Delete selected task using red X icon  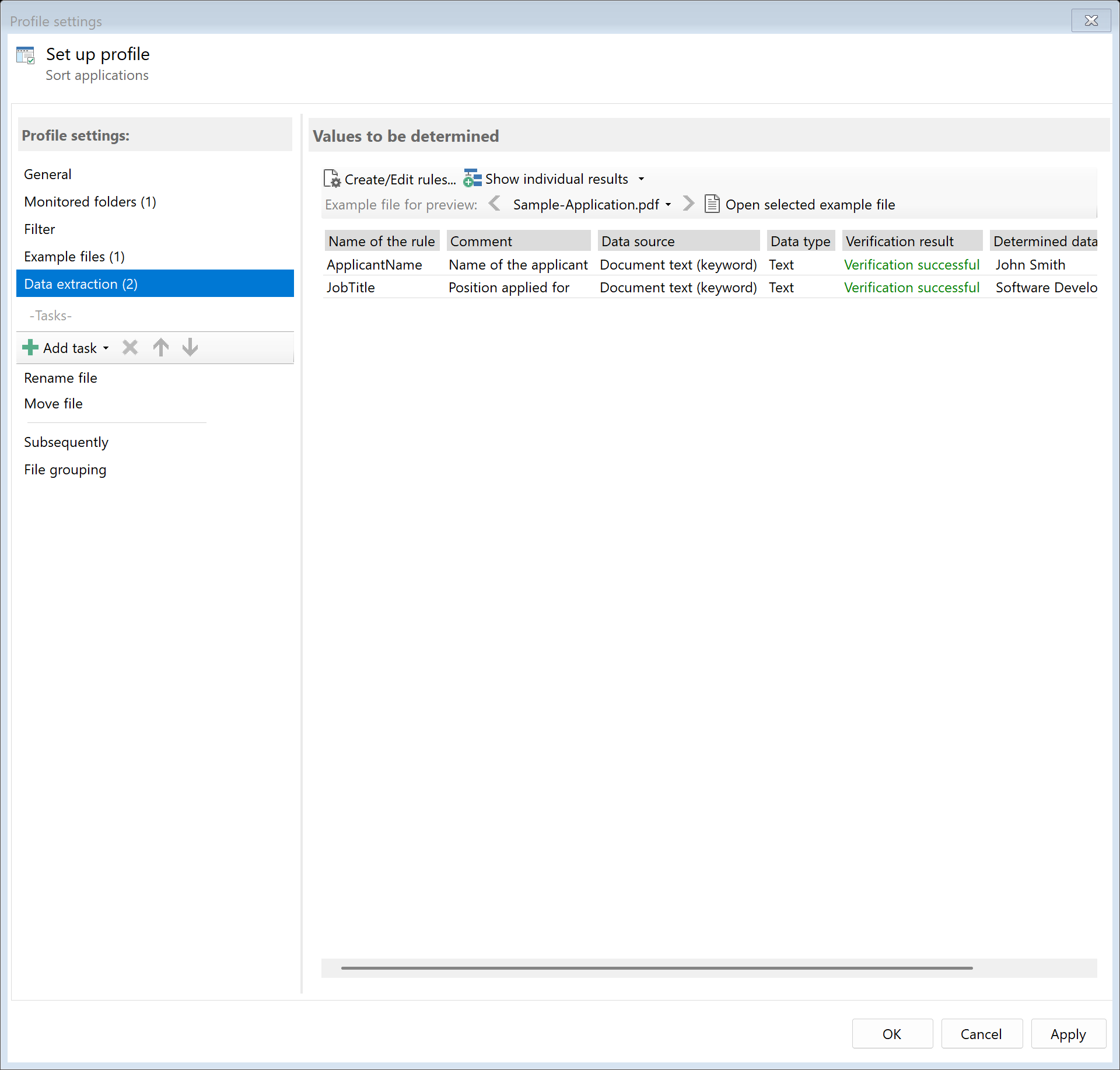point(129,347)
